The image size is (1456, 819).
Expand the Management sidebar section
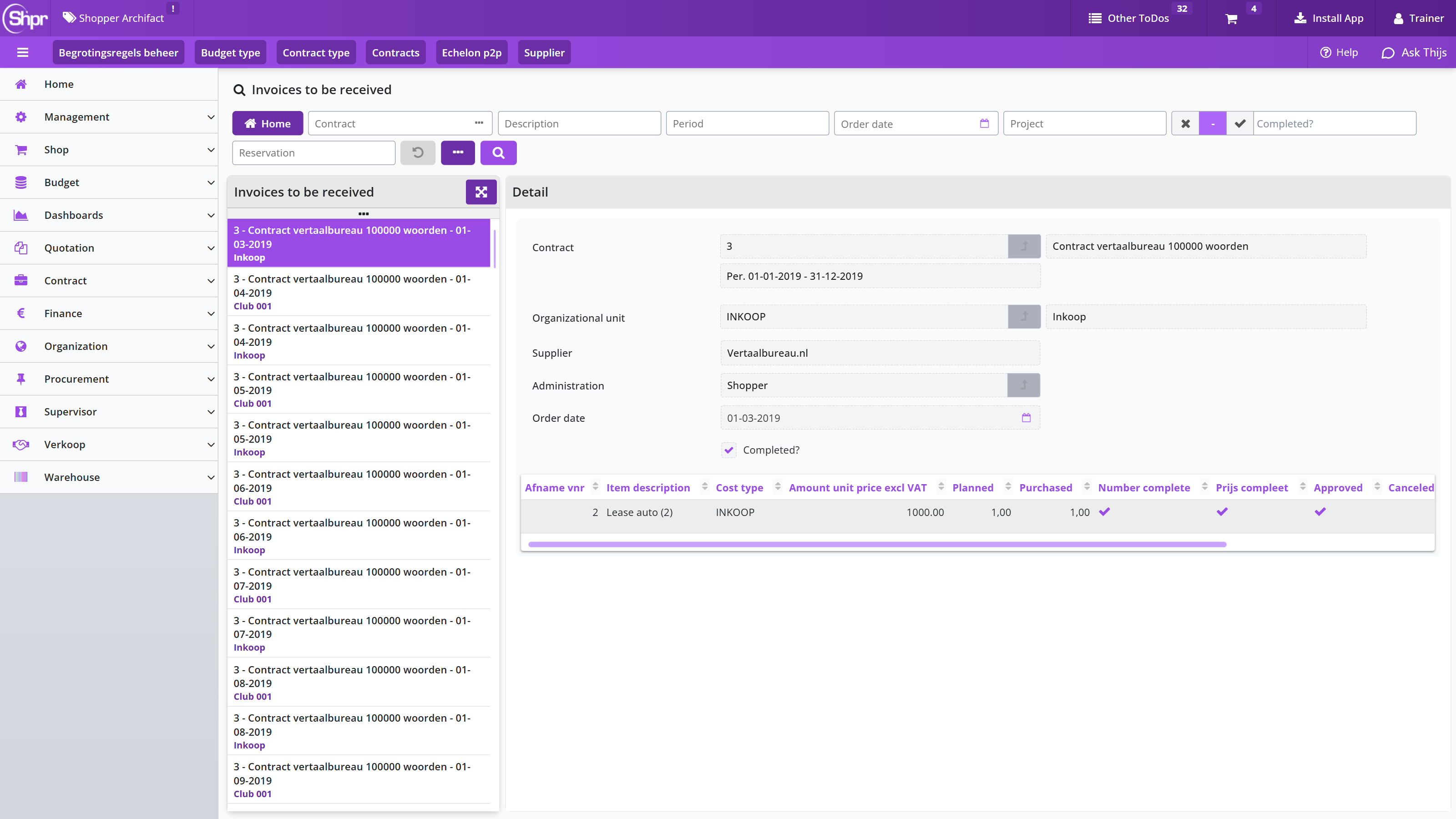(x=109, y=117)
